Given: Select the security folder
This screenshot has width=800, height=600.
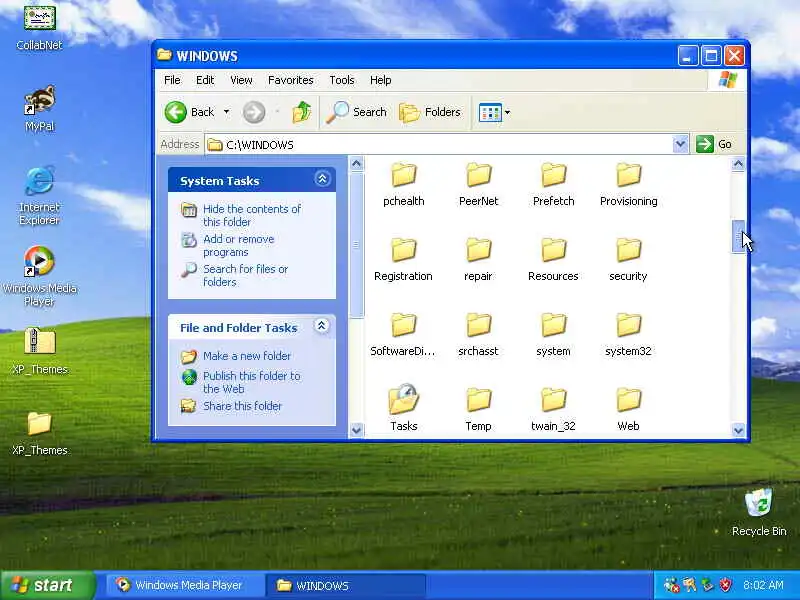Looking at the screenshot, I should click(629, 259).
